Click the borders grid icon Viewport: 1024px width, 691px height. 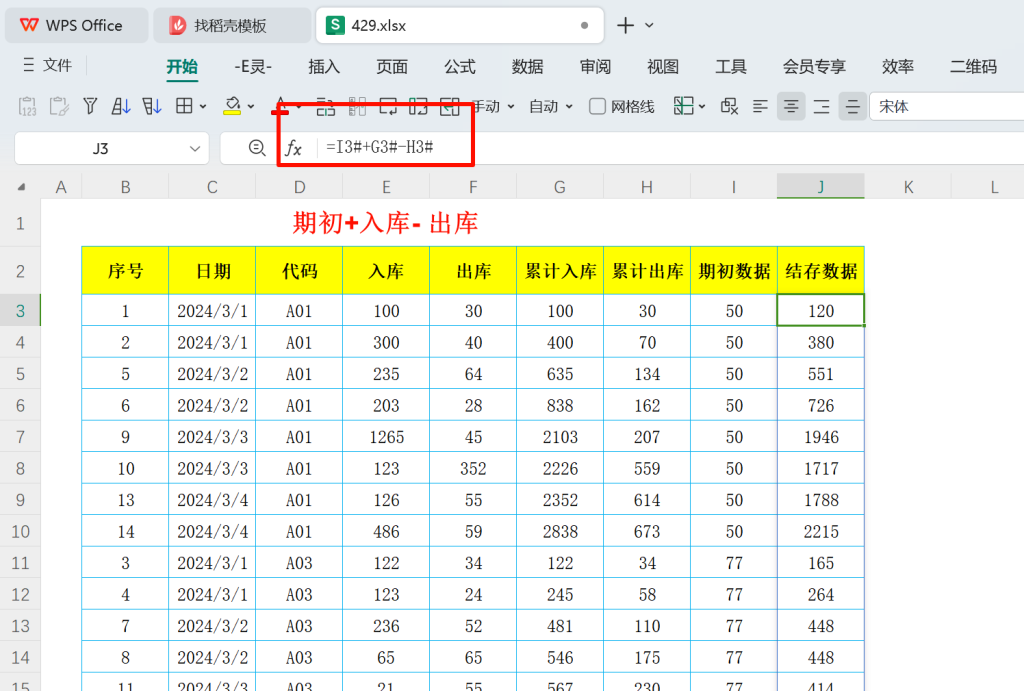coord(184,106)
